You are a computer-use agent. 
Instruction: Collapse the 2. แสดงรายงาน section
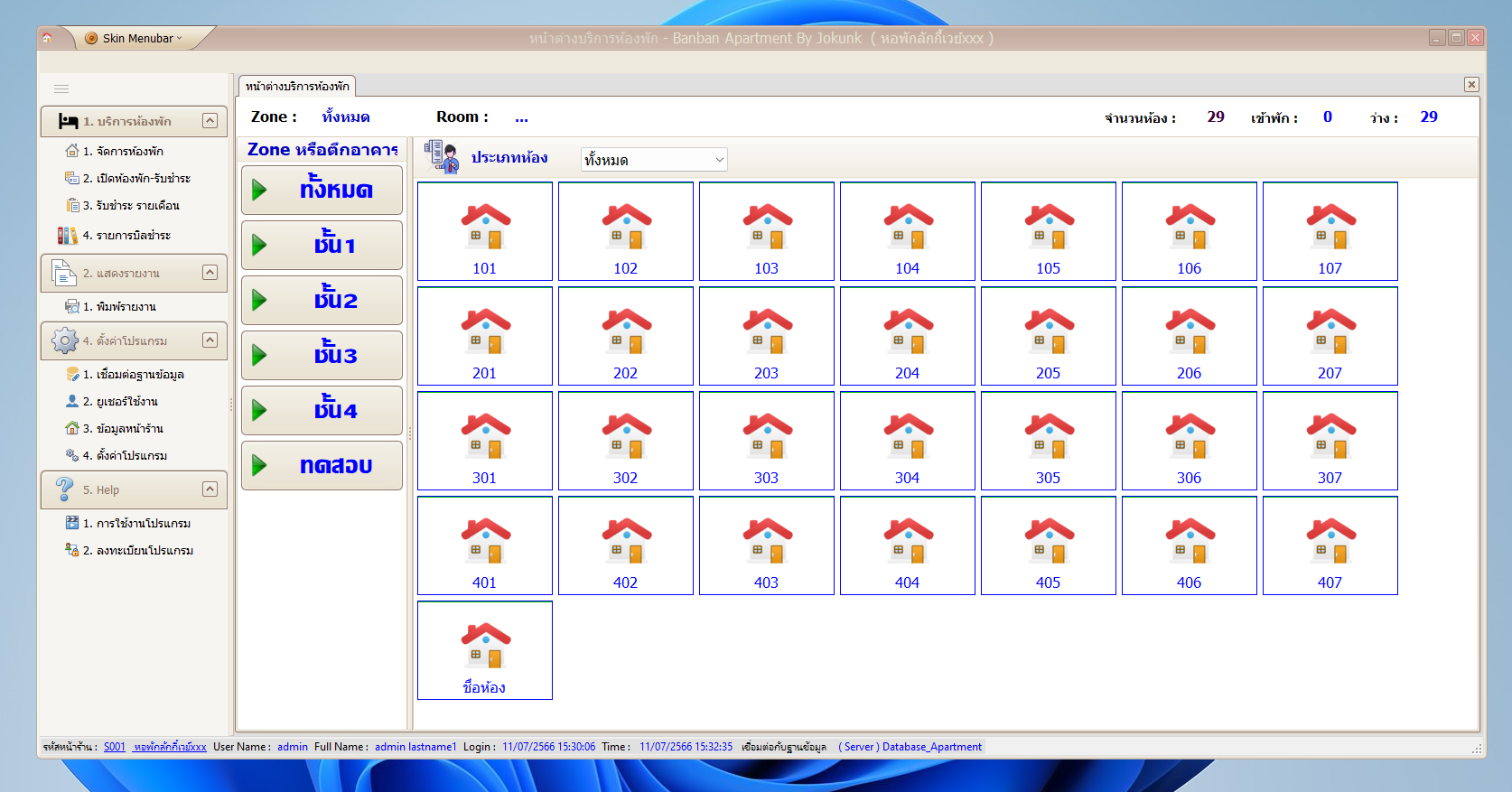pos(210,272)
